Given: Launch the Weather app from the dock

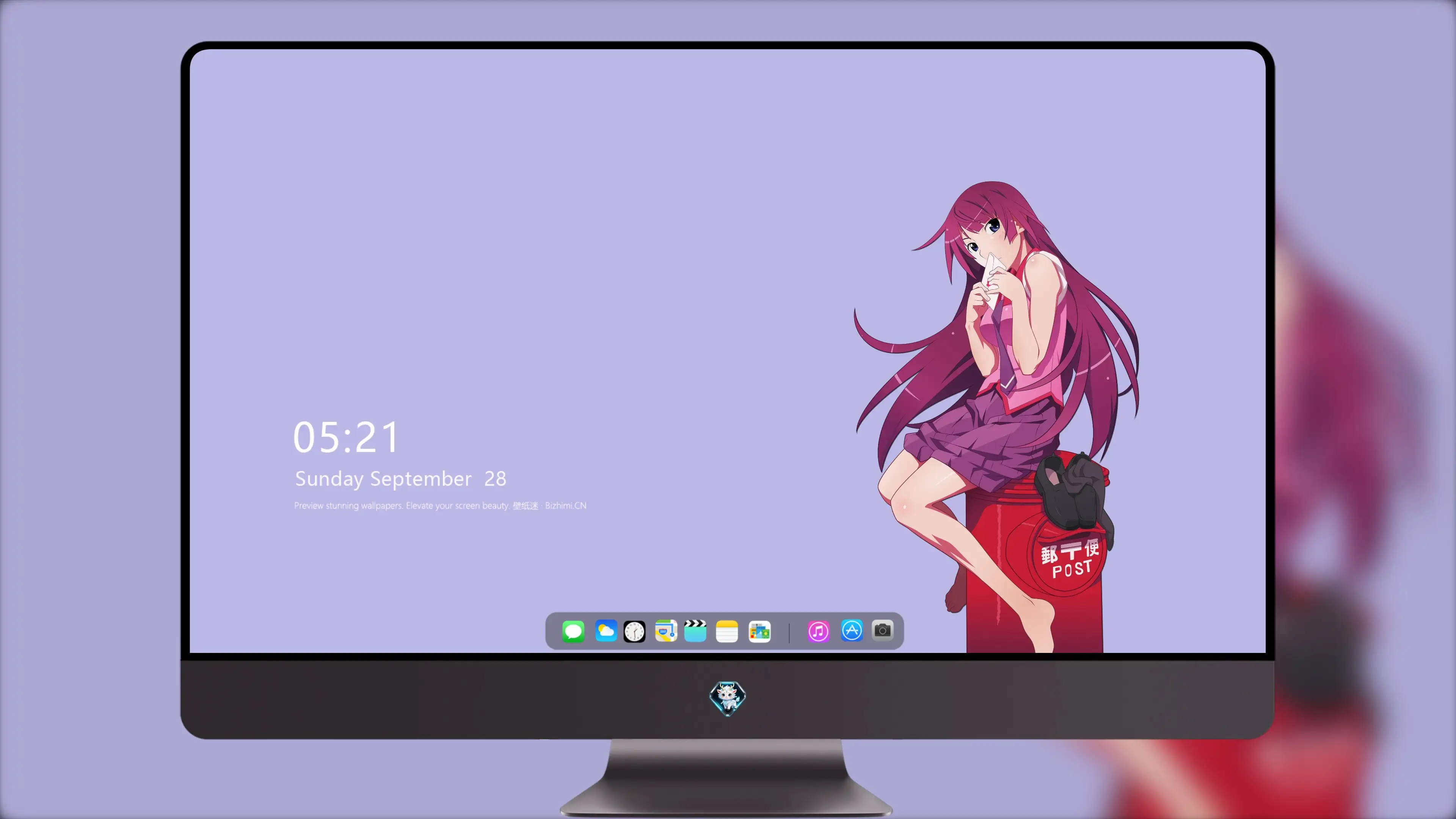Looking at the screenshot, I should [606, 631].
